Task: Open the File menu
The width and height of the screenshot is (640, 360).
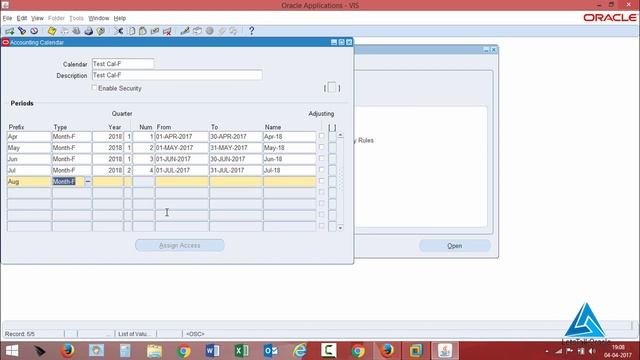Action: (x=7, y=18)
